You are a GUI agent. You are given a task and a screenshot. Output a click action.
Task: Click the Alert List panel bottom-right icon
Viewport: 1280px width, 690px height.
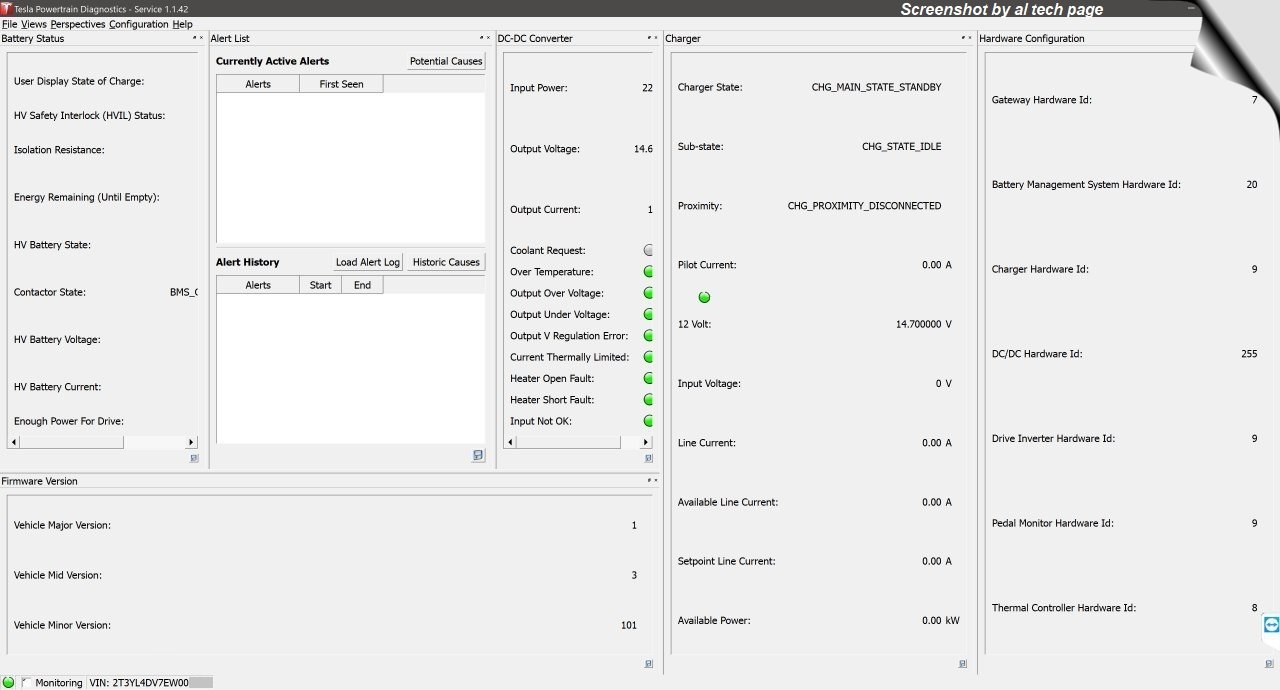point(478,456)
